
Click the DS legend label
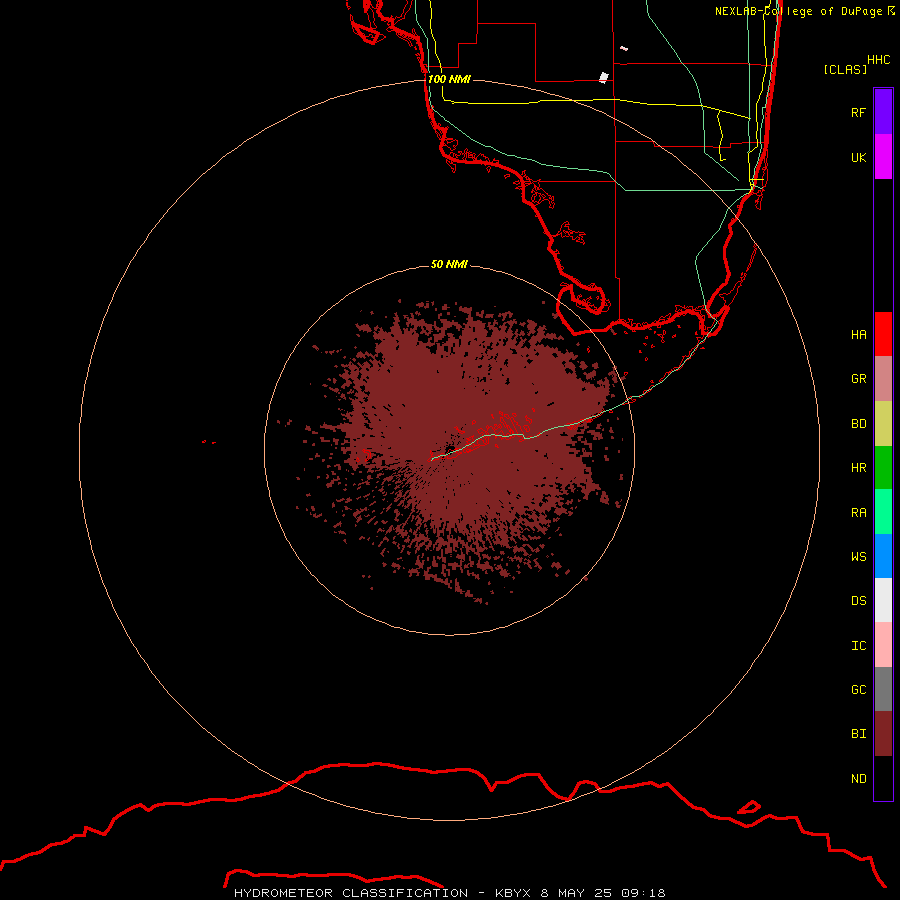[x=858, y=600]
